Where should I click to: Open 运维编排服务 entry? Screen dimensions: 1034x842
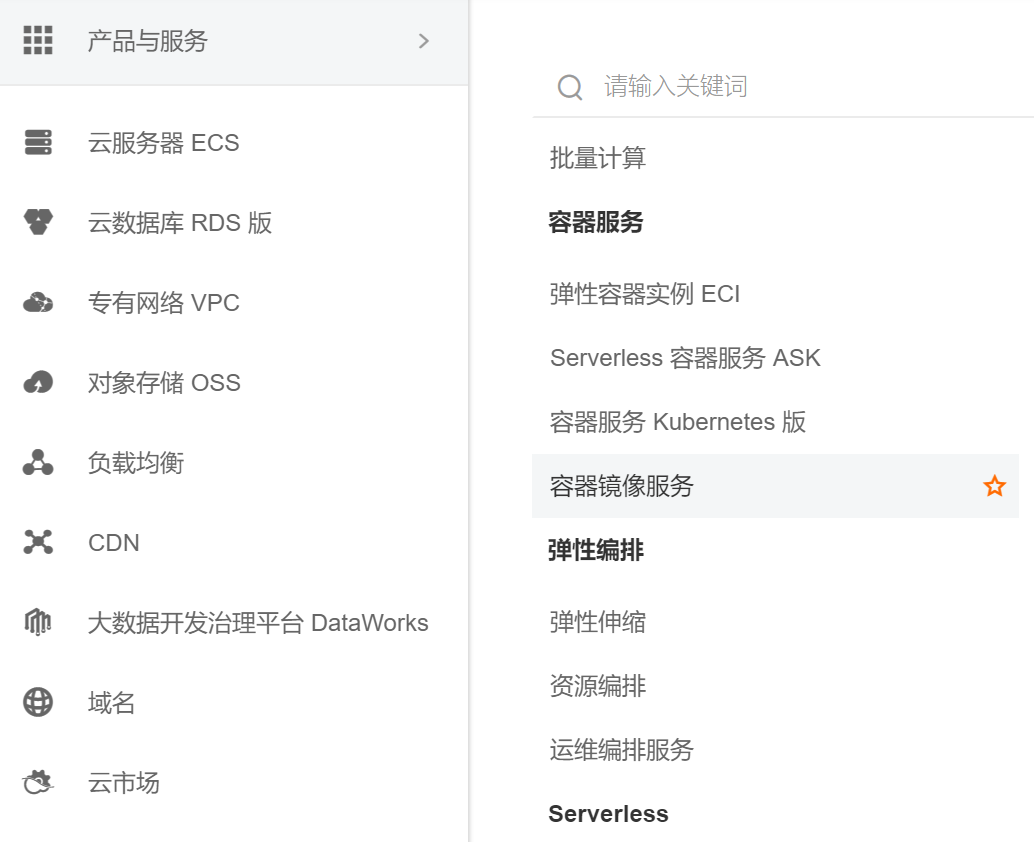click(x=622, y=750)
